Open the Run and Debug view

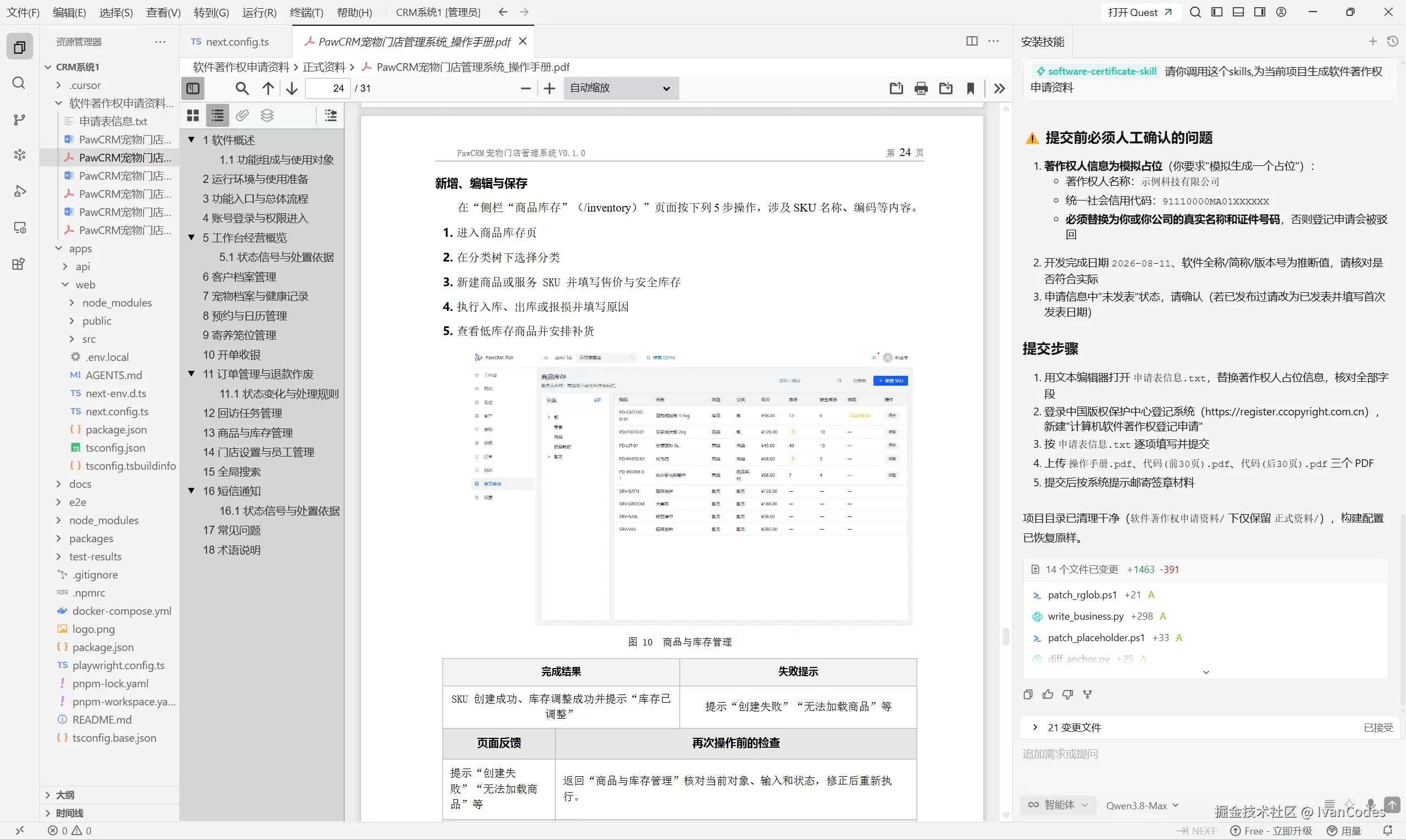[x=19, y=191]
